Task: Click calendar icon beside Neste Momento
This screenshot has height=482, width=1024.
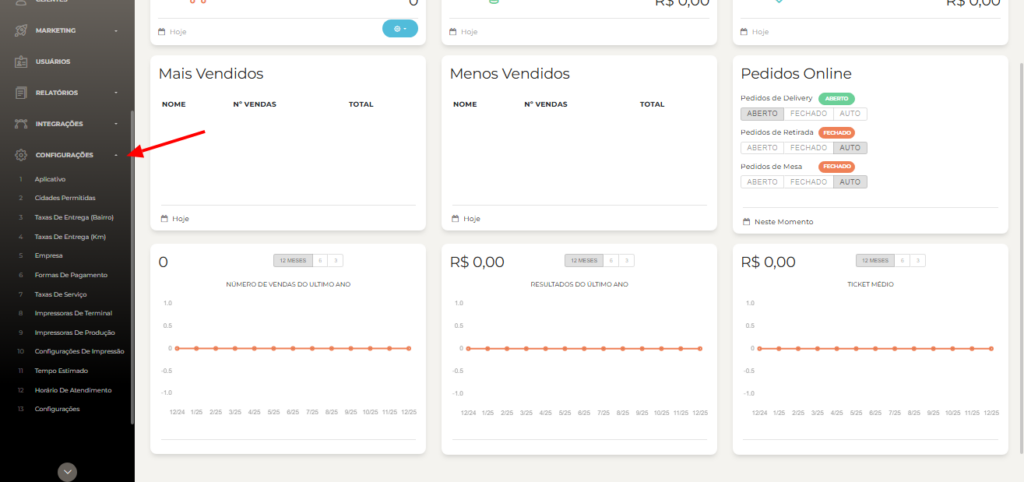Action: point(747,221)
